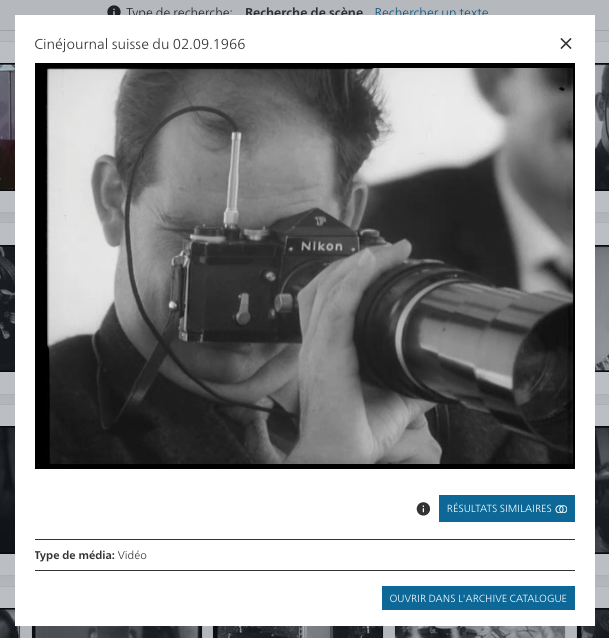The image size is (609, 638).
Task: Click camera icon inside Résultats similaires button
Action: [x=561, y=509]
